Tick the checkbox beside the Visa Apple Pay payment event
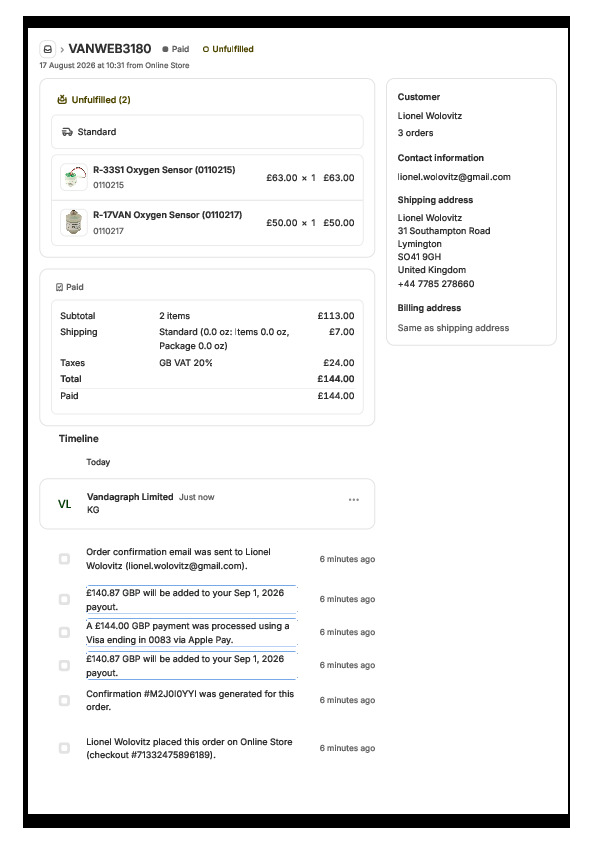This screenshot has height=842, width=595. [64, 633]
